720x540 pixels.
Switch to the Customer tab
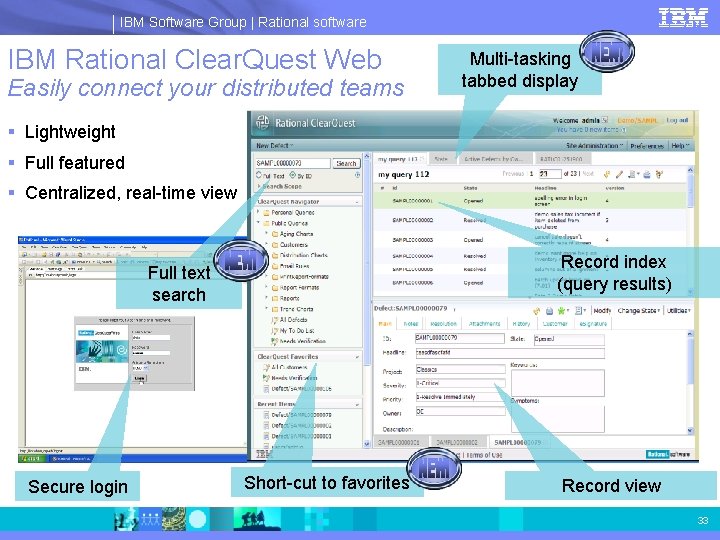[555, 324]
